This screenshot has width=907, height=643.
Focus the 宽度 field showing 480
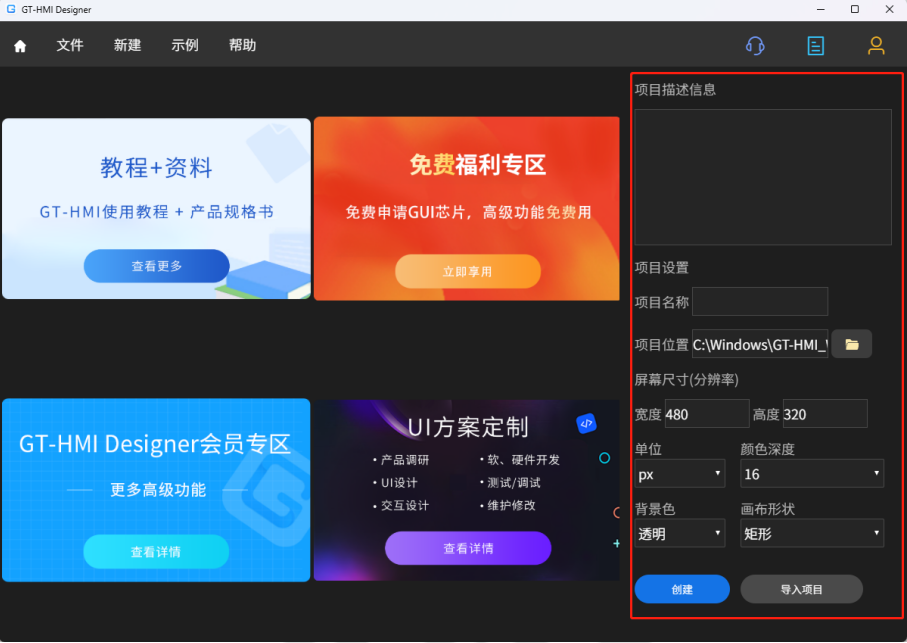click(x=707, y=413)
